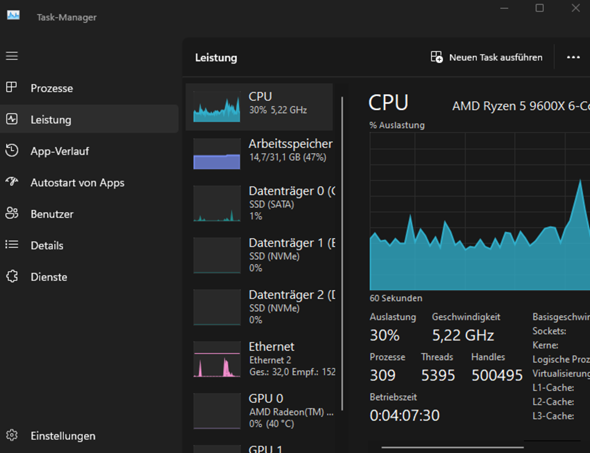The image size is (590, 453).
Task: Click the L2-Cache: label
Action: [553, 402]
